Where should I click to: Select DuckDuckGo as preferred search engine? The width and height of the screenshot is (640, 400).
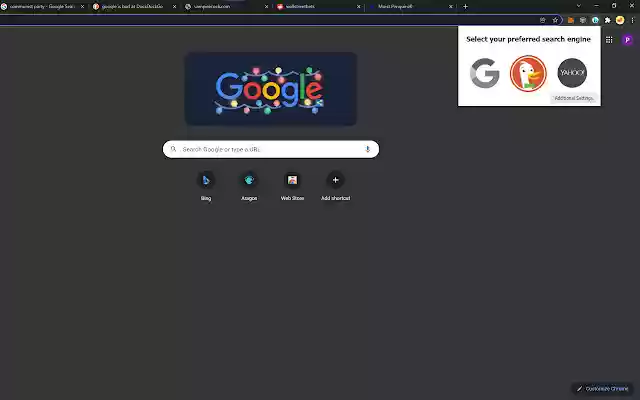[528, 73]
